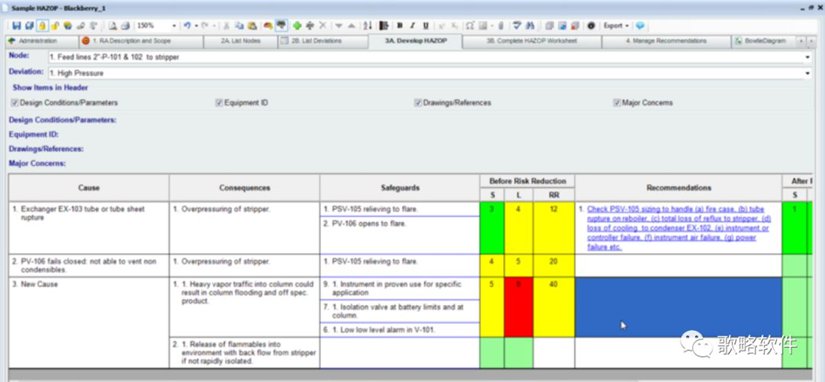Screen dimensions: 825x382
Task: Select safeguard 'Isolation valve at battery limits'
Action: click(x=399, y=311)
